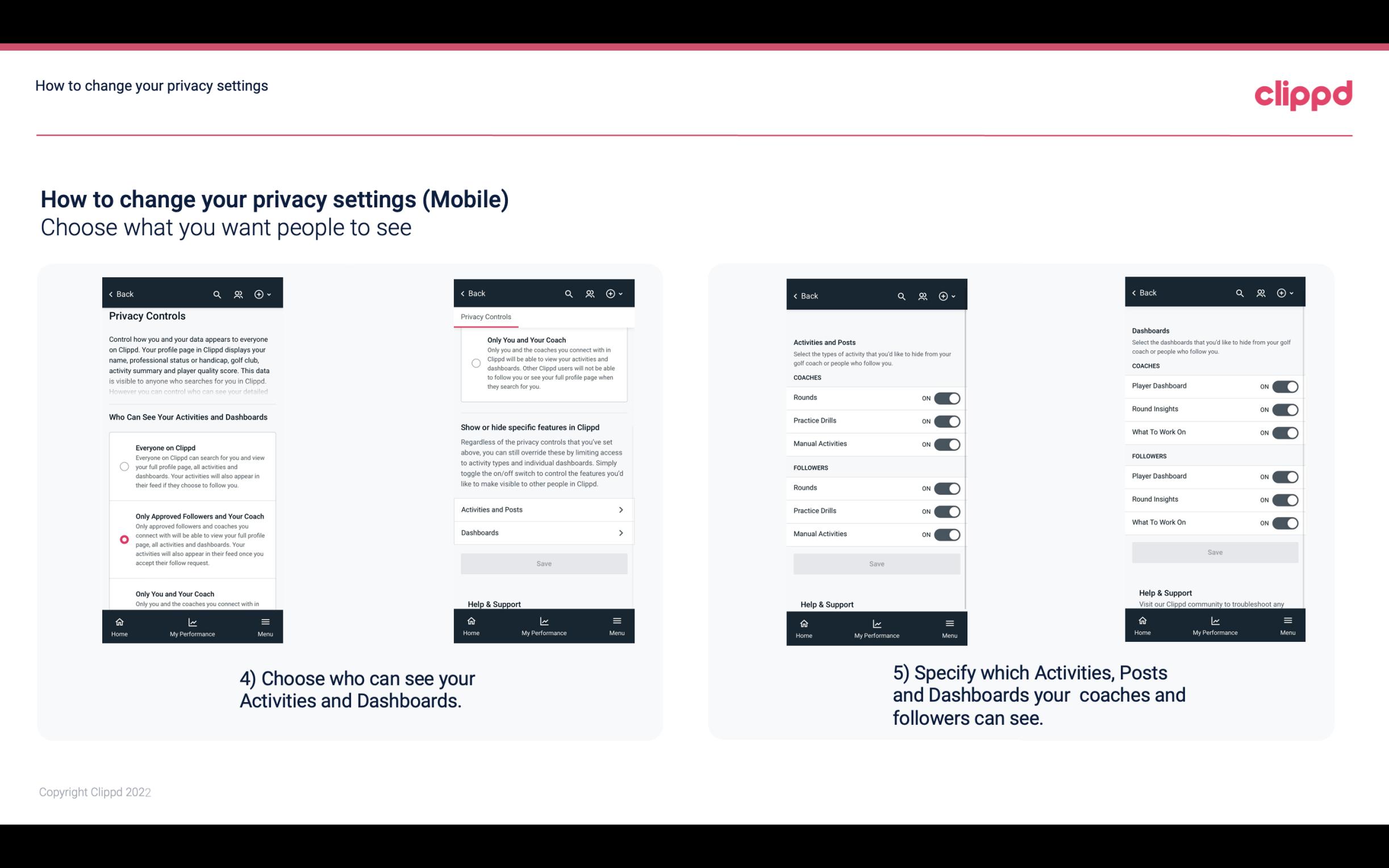The image size is (1389, 868).
Task: Click the Clippd logo in top right
Action: pos(1303,92)
